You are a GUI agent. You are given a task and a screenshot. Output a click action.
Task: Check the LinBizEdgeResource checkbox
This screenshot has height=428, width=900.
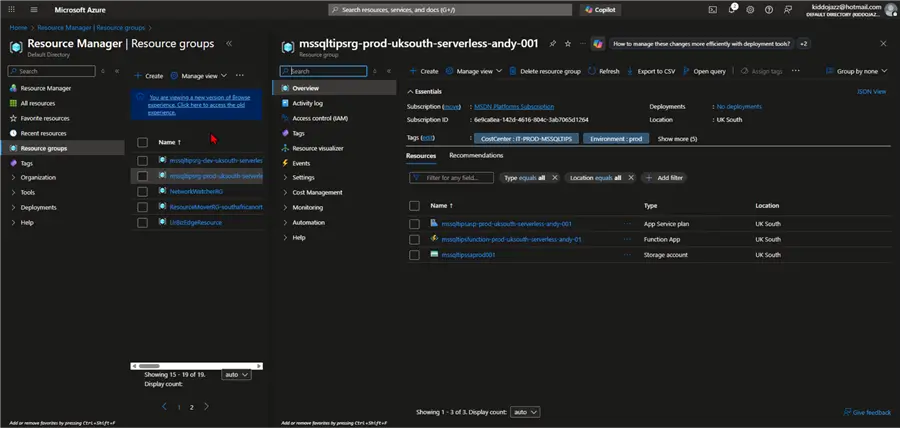142,222
